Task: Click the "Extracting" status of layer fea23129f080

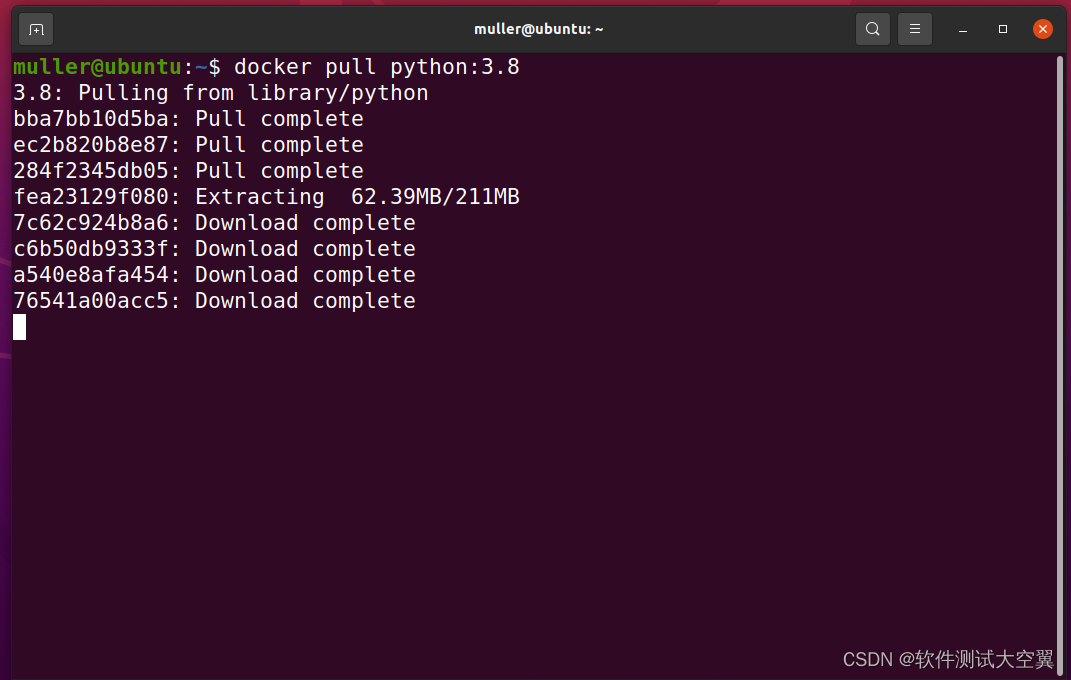Action: [259, 197]
